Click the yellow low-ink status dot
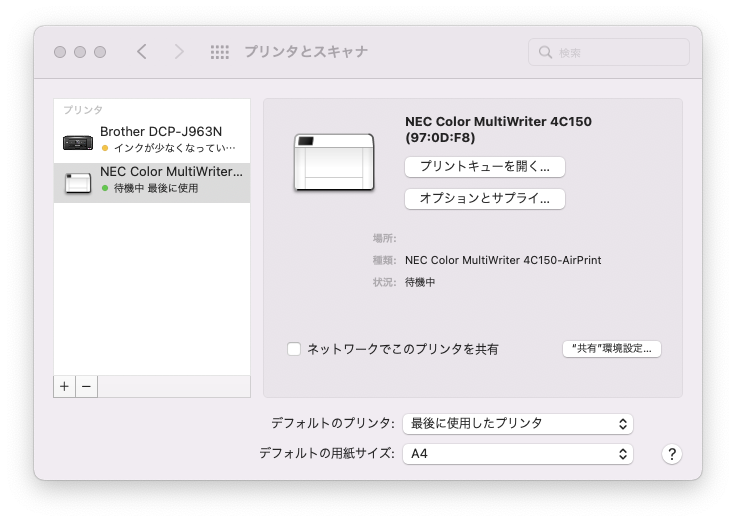 click(105, 148)
